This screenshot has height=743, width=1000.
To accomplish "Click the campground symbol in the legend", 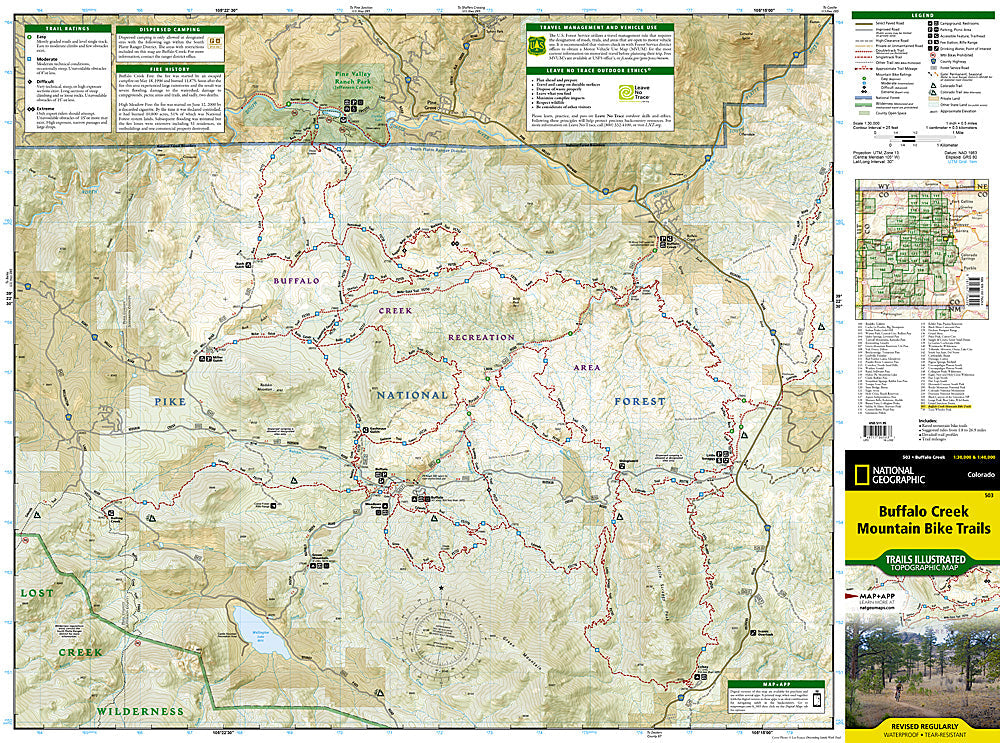I will [928, 22].
